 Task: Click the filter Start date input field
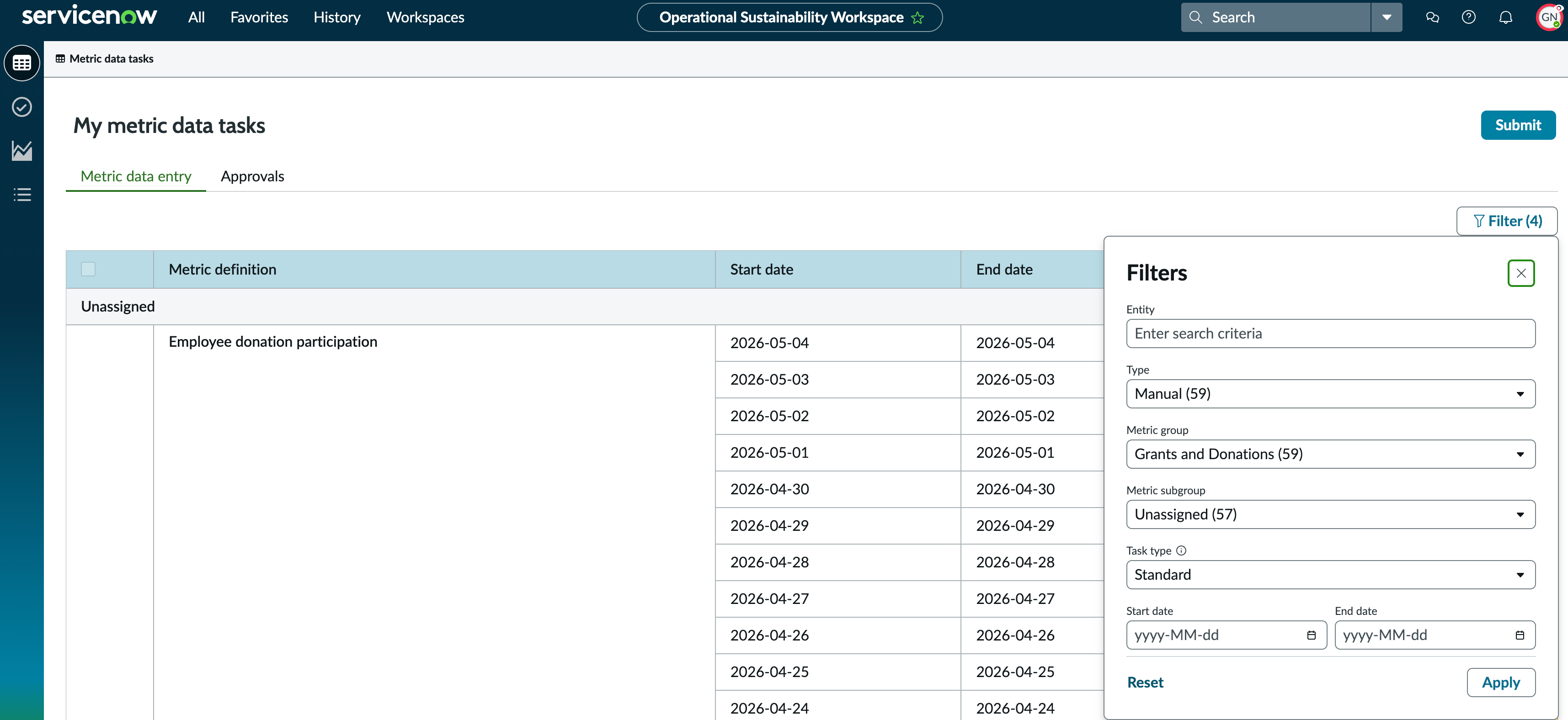tap(1227, 635)
